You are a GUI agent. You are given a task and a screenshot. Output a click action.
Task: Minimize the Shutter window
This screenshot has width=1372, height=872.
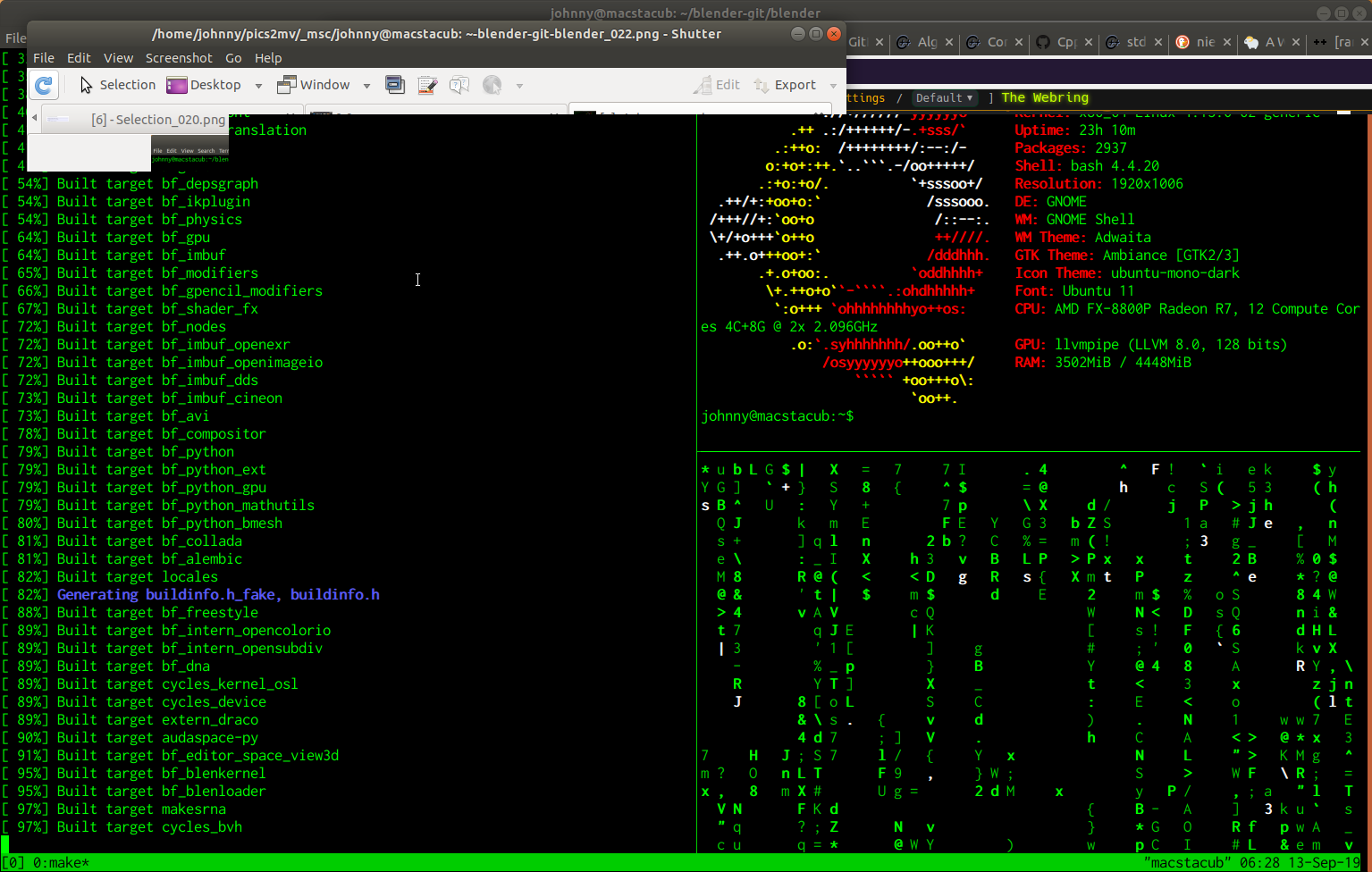click(x=798, y=34)
